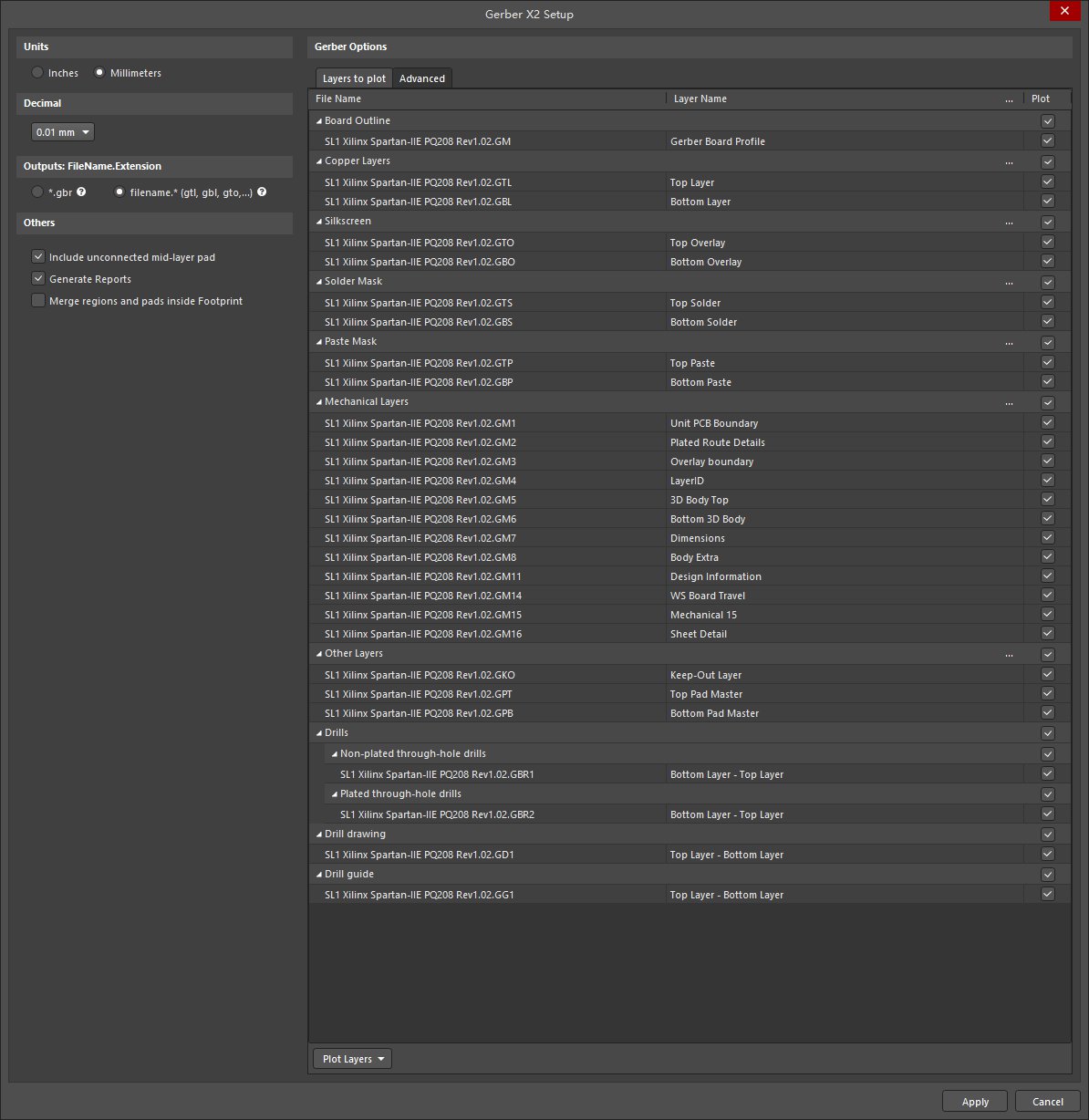The image size is (1089, 1120).
Task: Toggle Include unconnected mid-layer pad
Action: pyautogui.click(x=38, y=257)
